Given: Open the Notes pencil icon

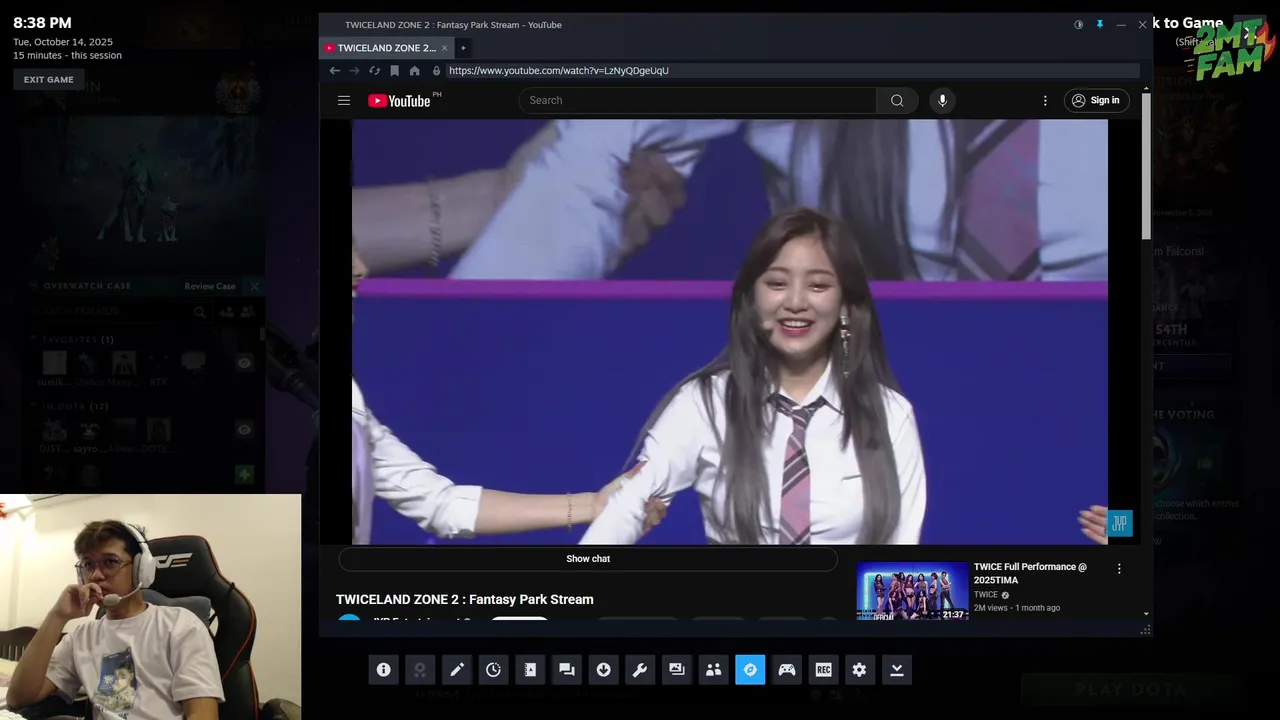Looking at the screenshot, I should [457, 670].
